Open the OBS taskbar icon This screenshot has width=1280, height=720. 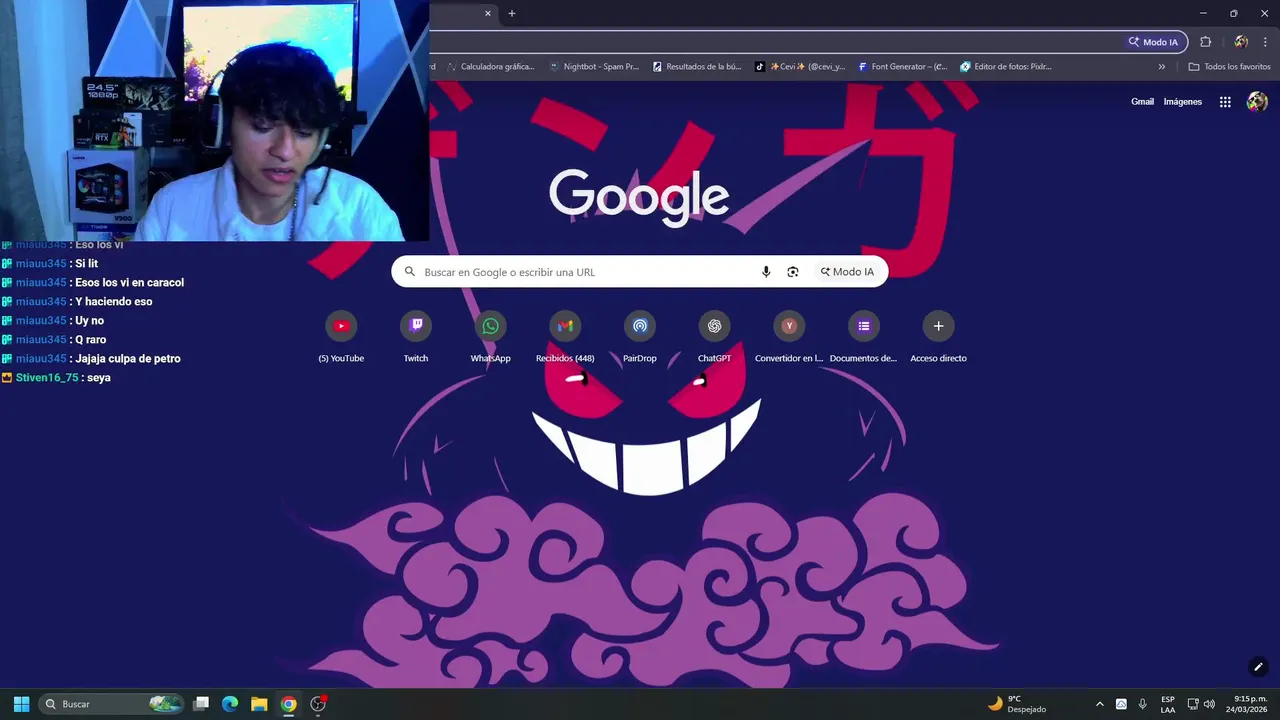click(x=318, y=704)
